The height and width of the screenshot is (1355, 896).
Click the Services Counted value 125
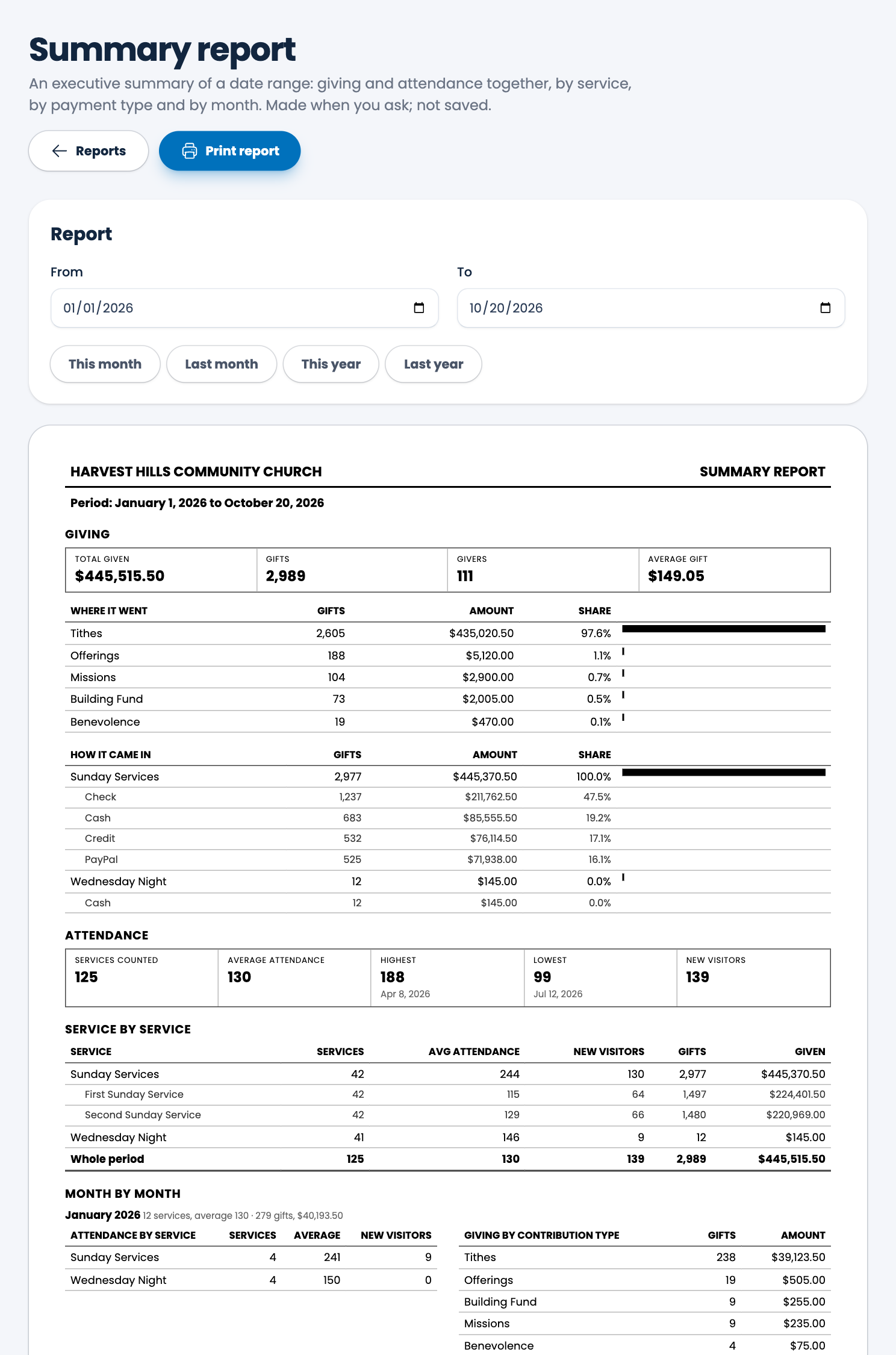pyautogui.click(x=86, y=977)
